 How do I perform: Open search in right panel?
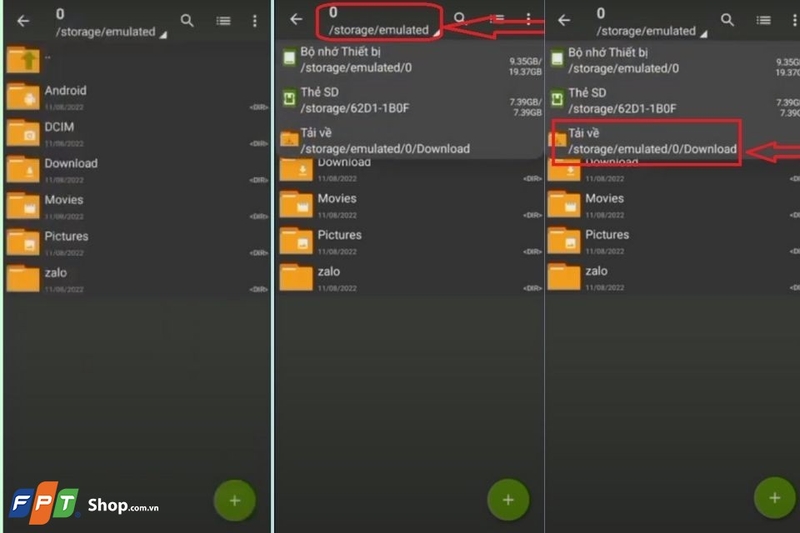click(728, 20)
